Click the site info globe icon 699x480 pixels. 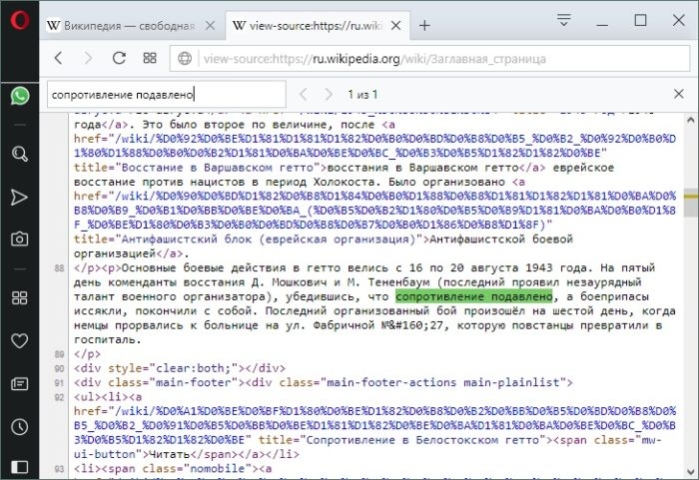(185, 58)
